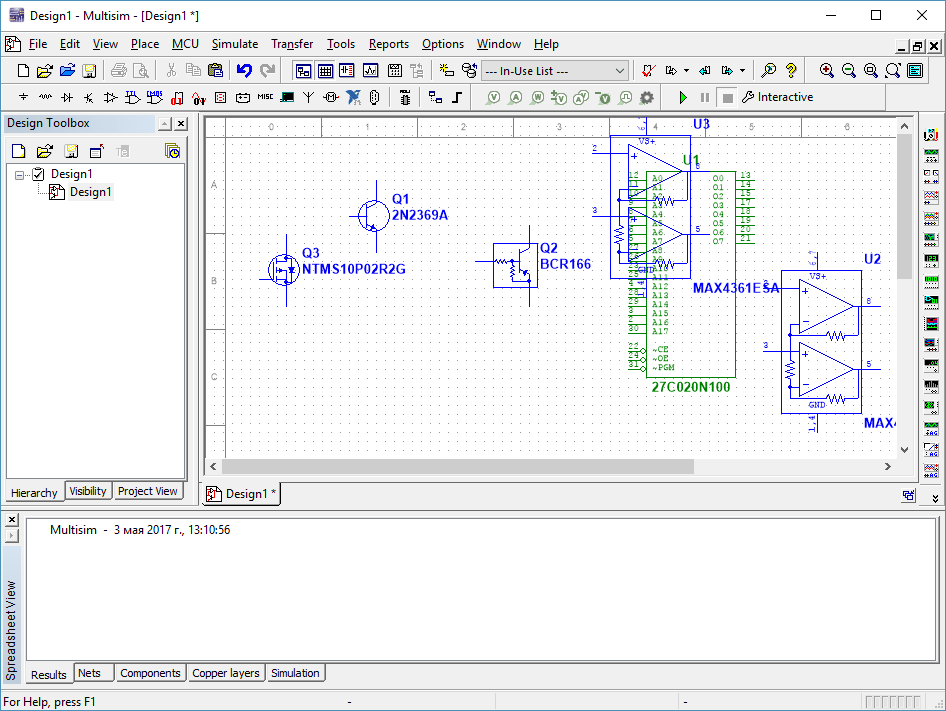Open the forward annotate dropdown arrow
This screenshot has width=946, height=711.
(741, 70)
